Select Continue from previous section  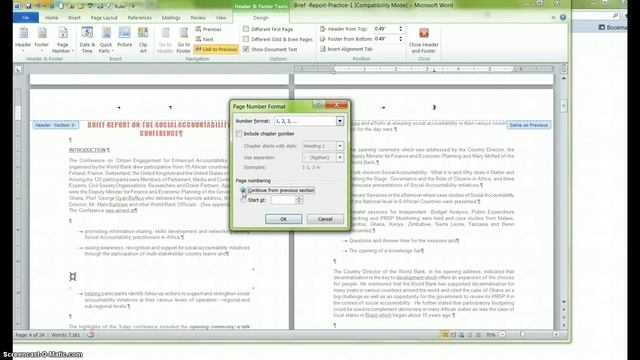pyautogui.click(x=243, y=190)
